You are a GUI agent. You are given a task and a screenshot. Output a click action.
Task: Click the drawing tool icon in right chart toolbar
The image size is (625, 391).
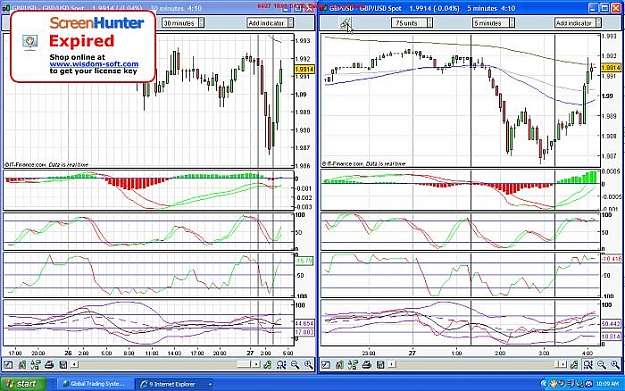pyautogui.click(x=346, y=24)
